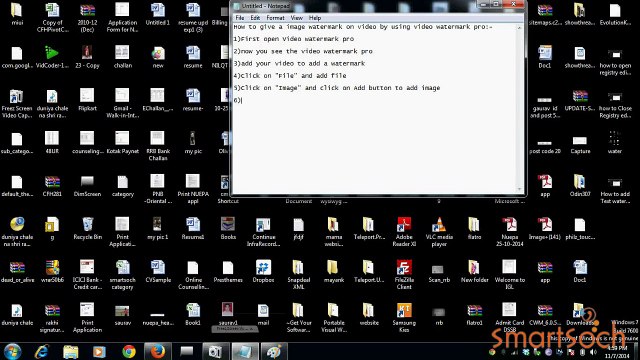Select the New folder desktop icon

[474, 272]
